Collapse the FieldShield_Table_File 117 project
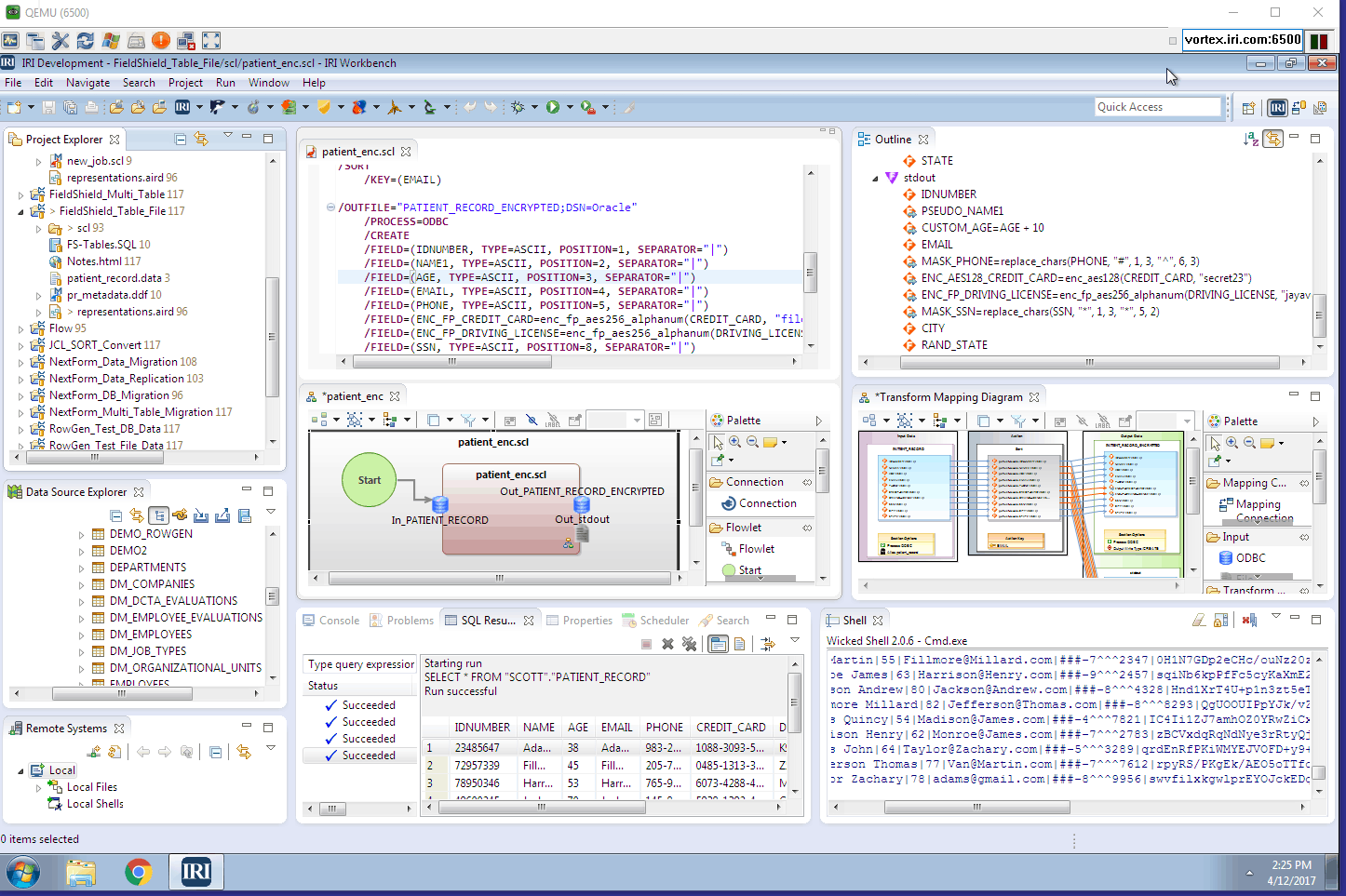 (21, 210)
